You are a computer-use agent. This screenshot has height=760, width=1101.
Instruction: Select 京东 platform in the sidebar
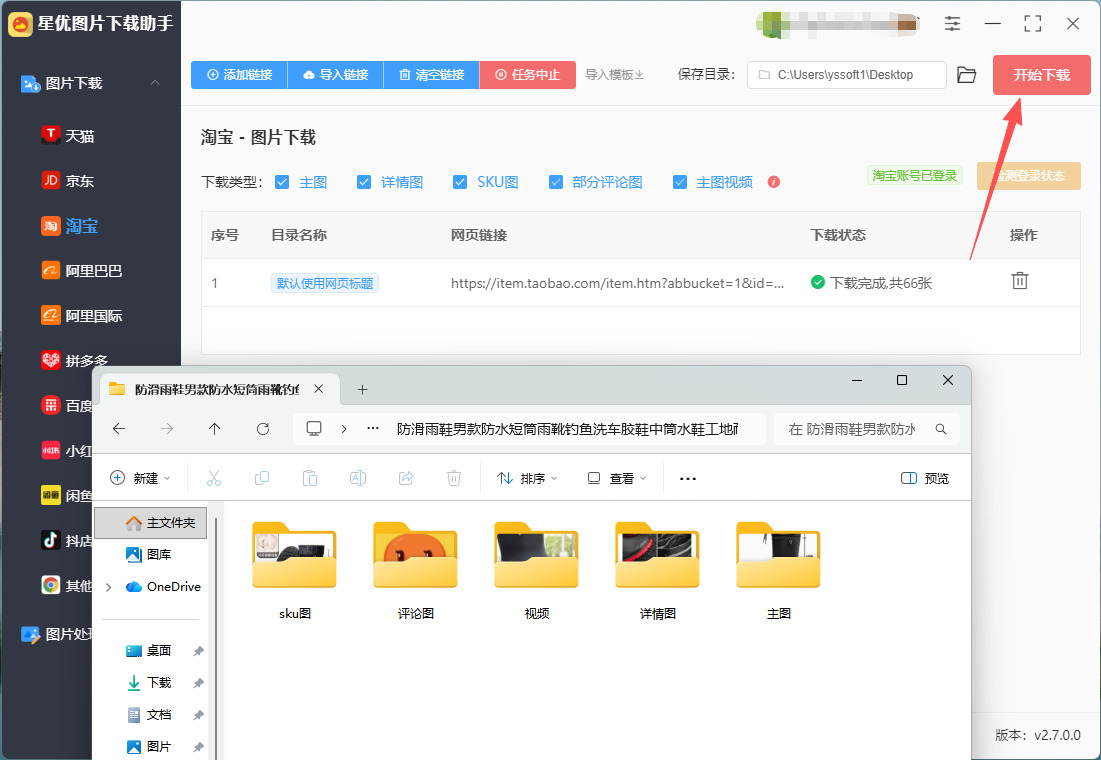pos(80,181)
